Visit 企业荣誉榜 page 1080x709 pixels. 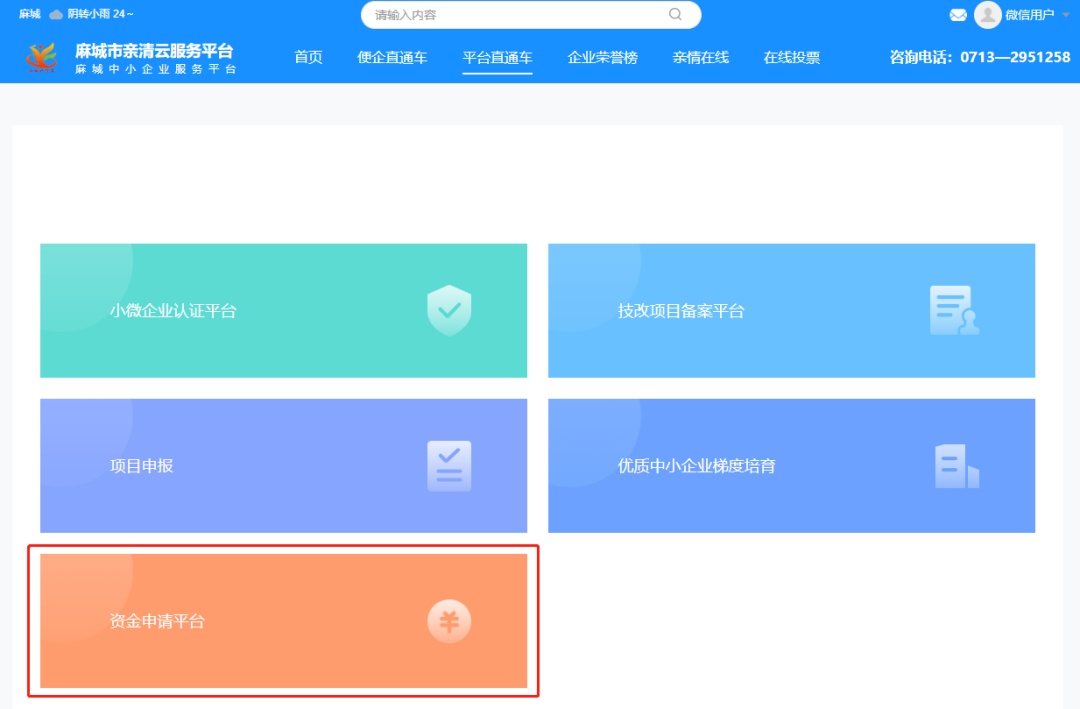(602, 58)
